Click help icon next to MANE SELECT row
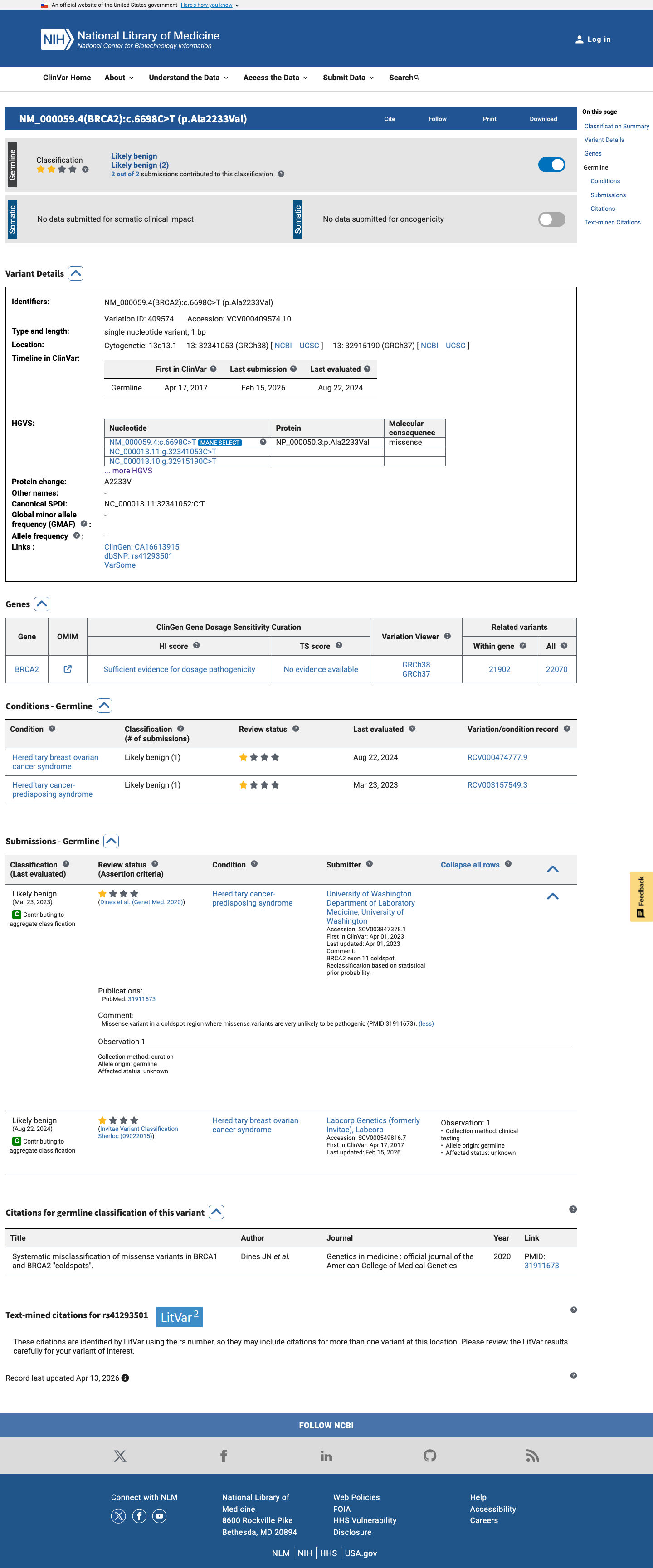The image size is (653, 1568). coord(263,443)
